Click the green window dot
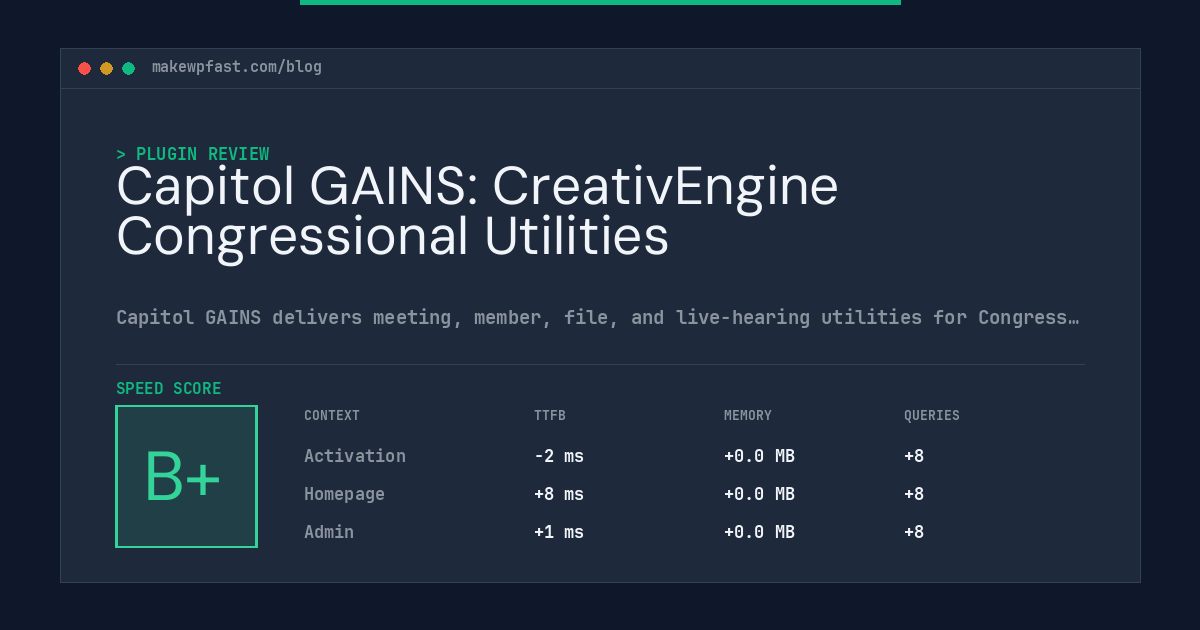This screenshot has width=1200, height=630. click(129, 68)
